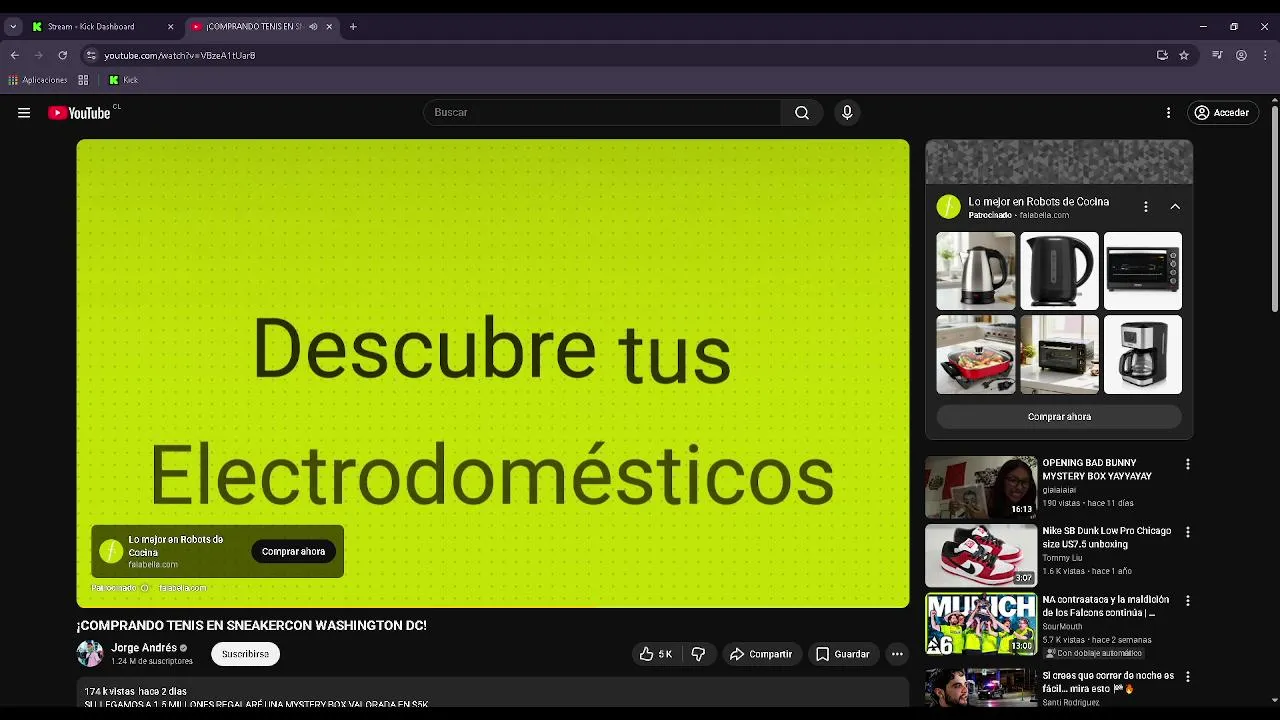Open a new browser tab
Viewport: 1280px width, 720px height.
(353, 27)
